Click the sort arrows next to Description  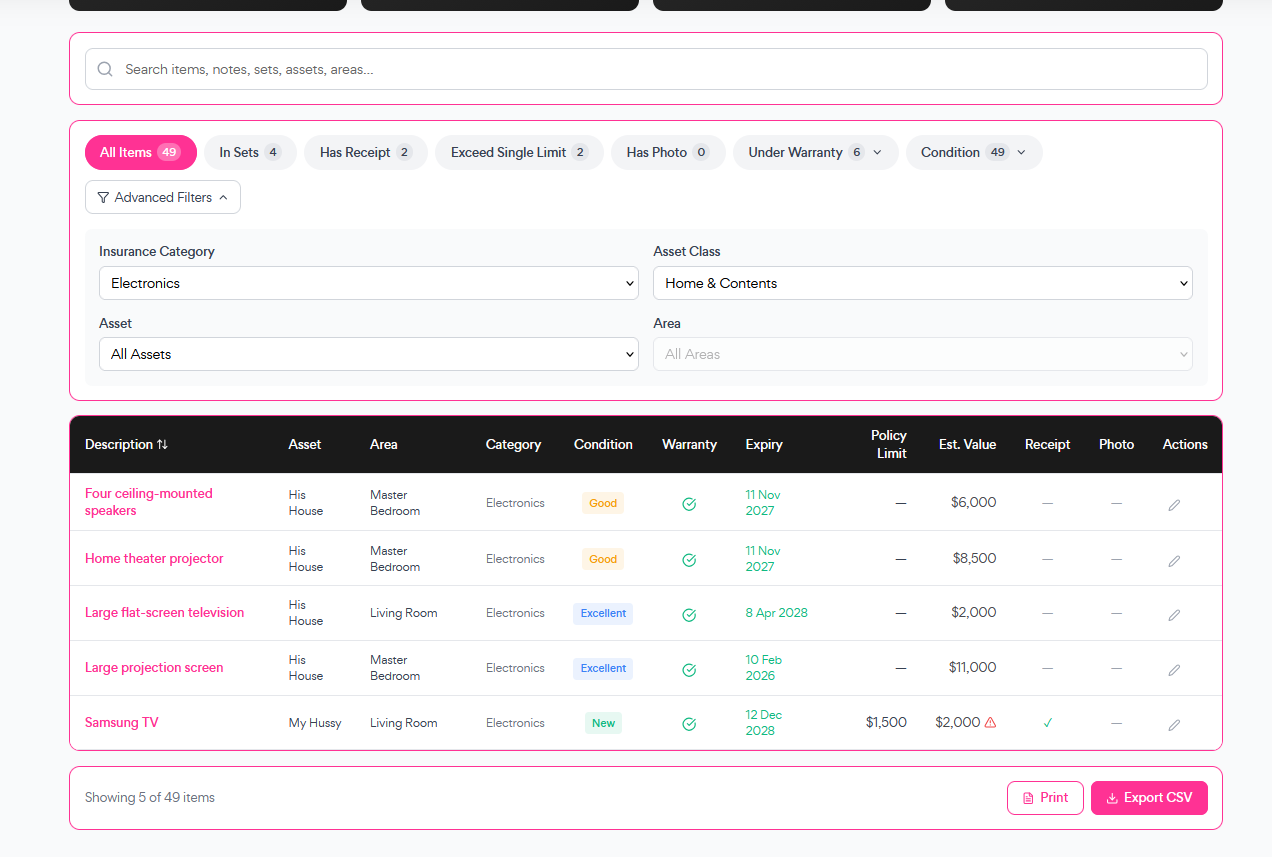(162, 445)
